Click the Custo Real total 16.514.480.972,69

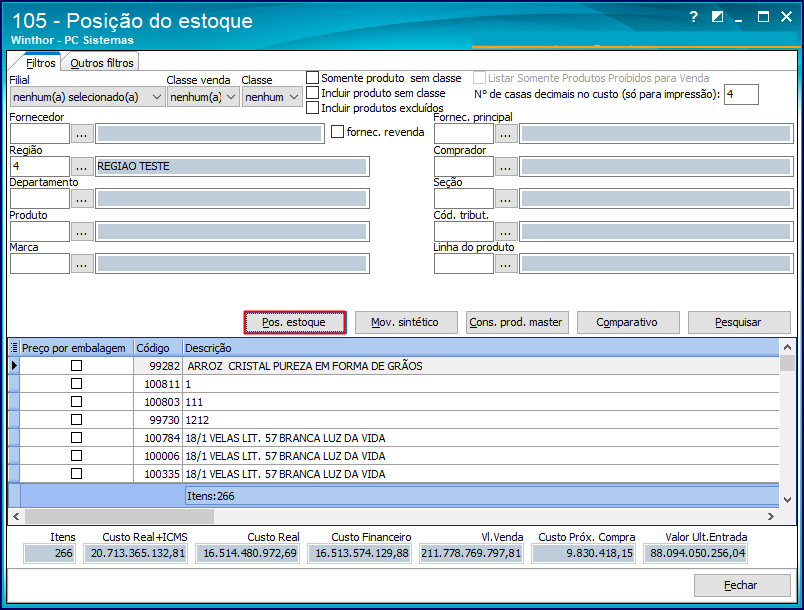click(x=250, y=553)
